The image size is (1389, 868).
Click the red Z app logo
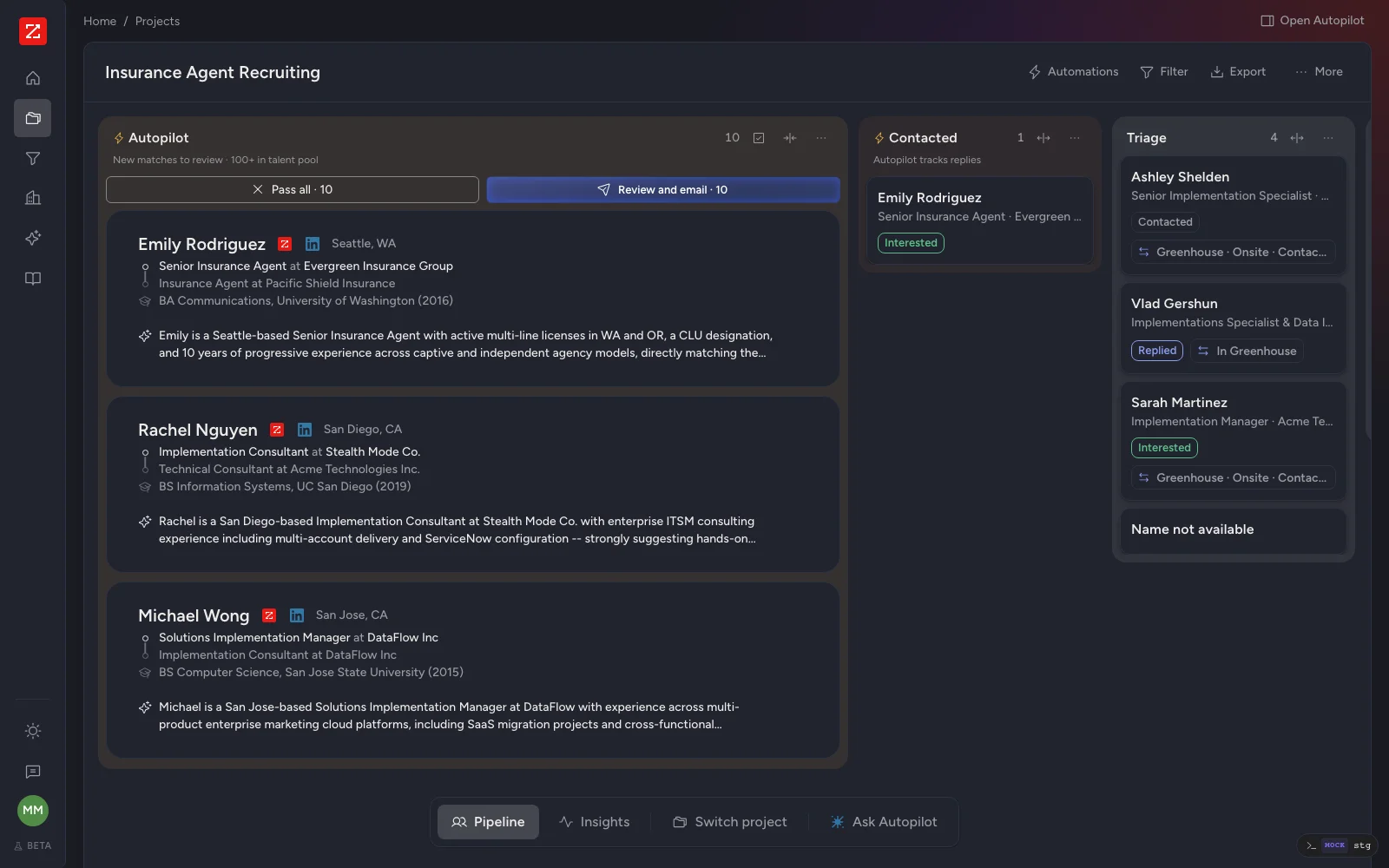[x=33, y=31]
